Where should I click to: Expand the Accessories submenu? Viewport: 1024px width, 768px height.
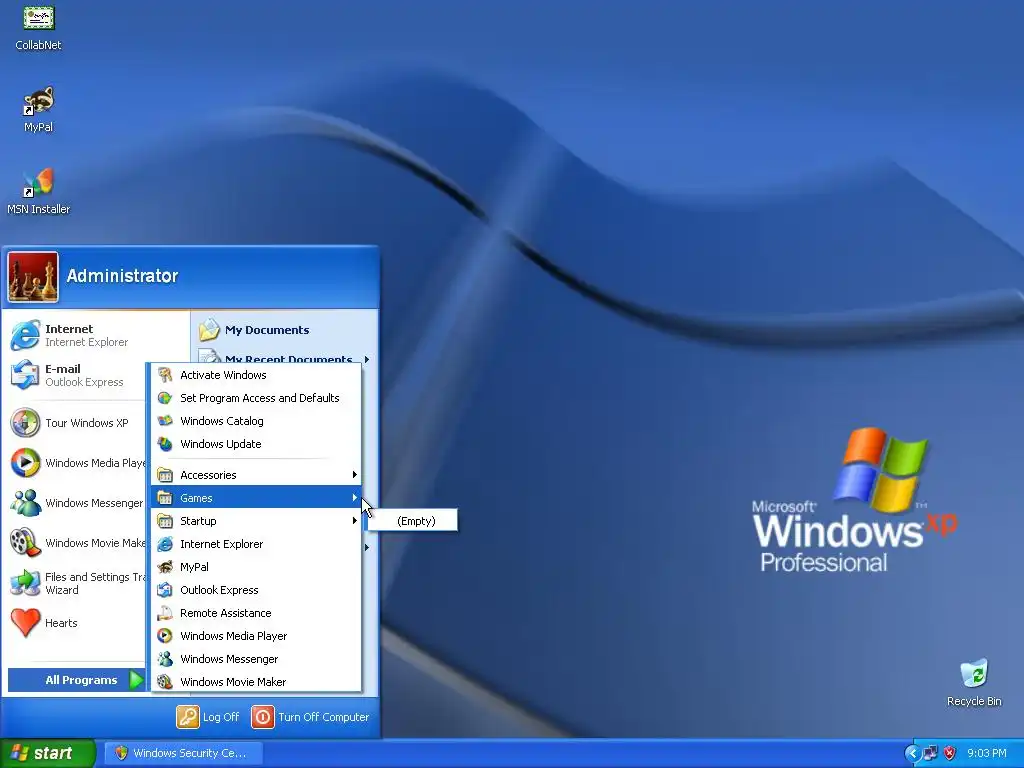tap(256, 475)
